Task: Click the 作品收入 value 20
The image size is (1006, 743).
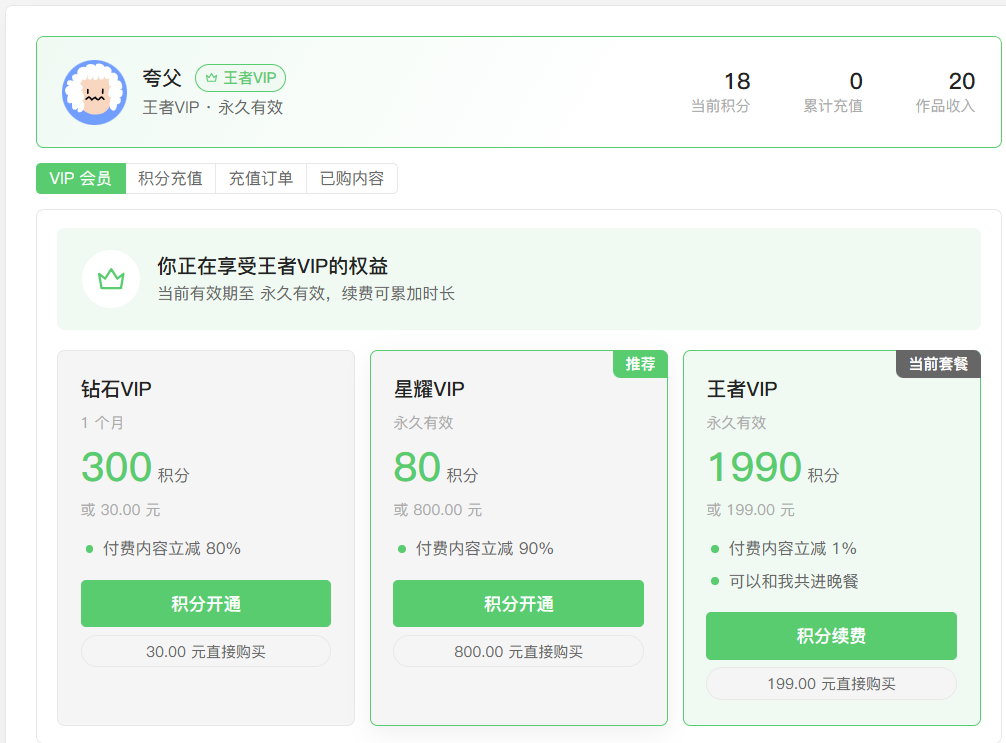Action: pyautogui.click(x=962, y=81)
